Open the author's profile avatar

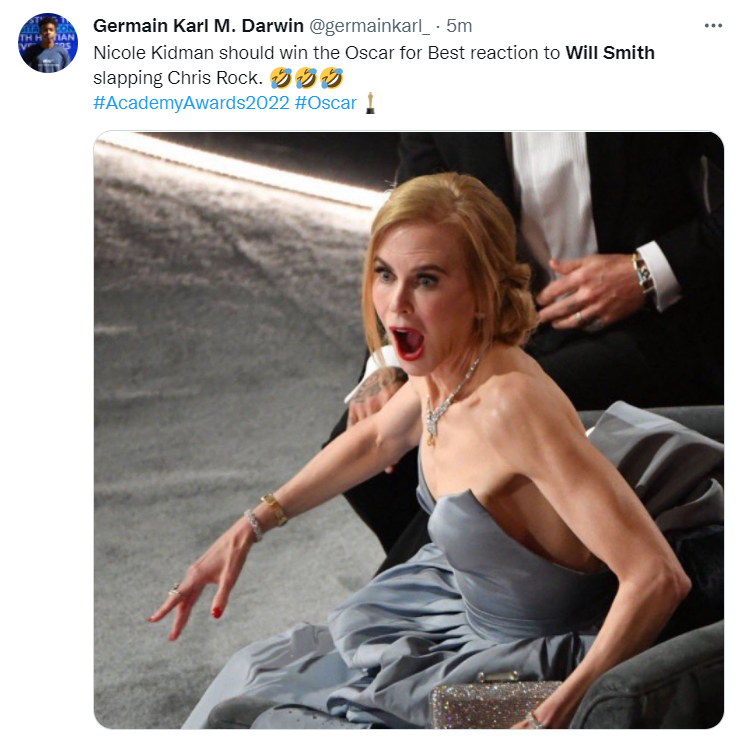pos(47,43)
